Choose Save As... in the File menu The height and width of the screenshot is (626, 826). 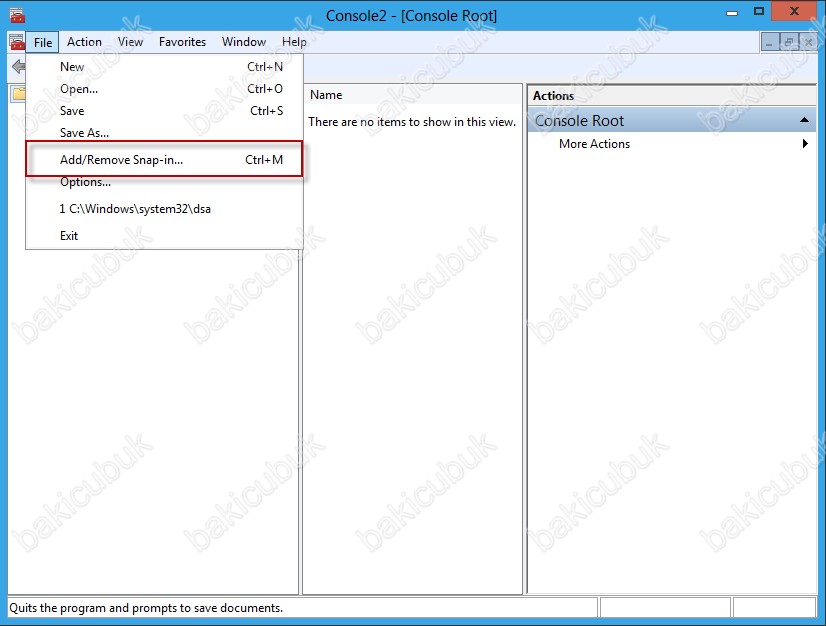164,133
